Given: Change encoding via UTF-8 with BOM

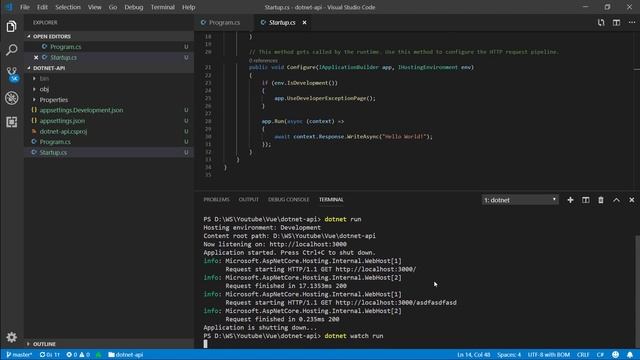Looking at the screenshot, I should pos(549,355).
